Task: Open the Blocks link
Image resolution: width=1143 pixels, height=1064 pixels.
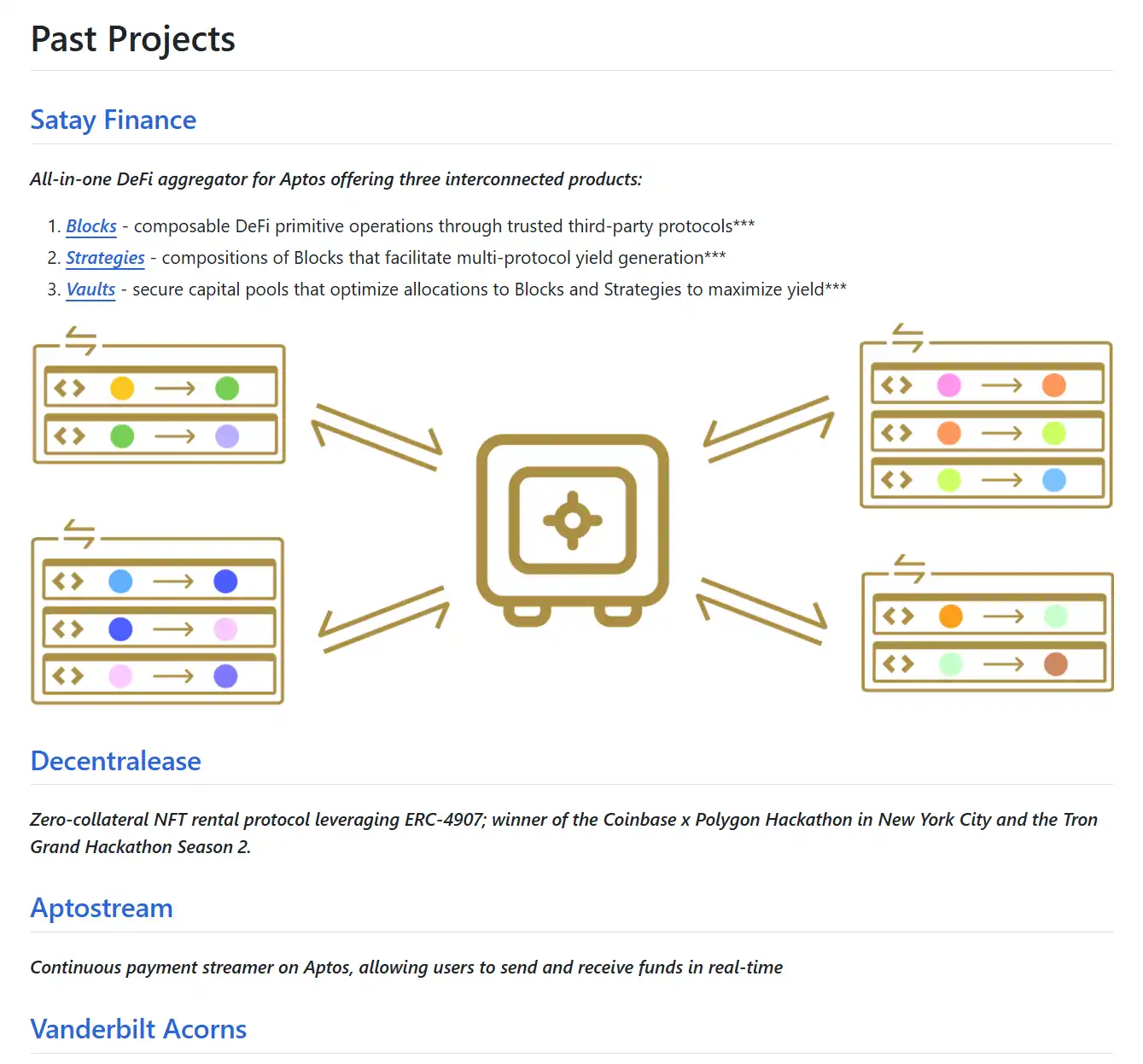Action: 91,226
